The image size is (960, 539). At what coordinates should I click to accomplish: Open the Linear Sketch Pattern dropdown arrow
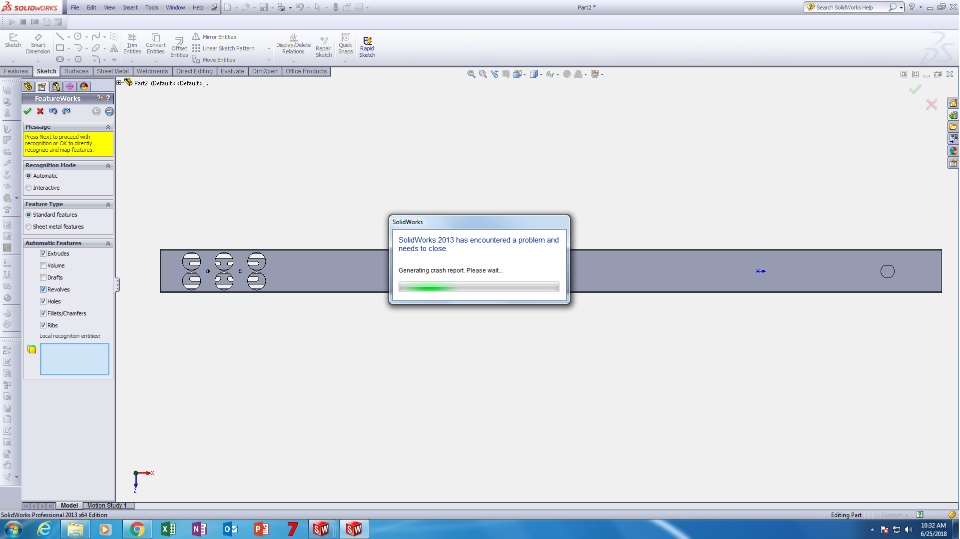(x=269, y=48)
